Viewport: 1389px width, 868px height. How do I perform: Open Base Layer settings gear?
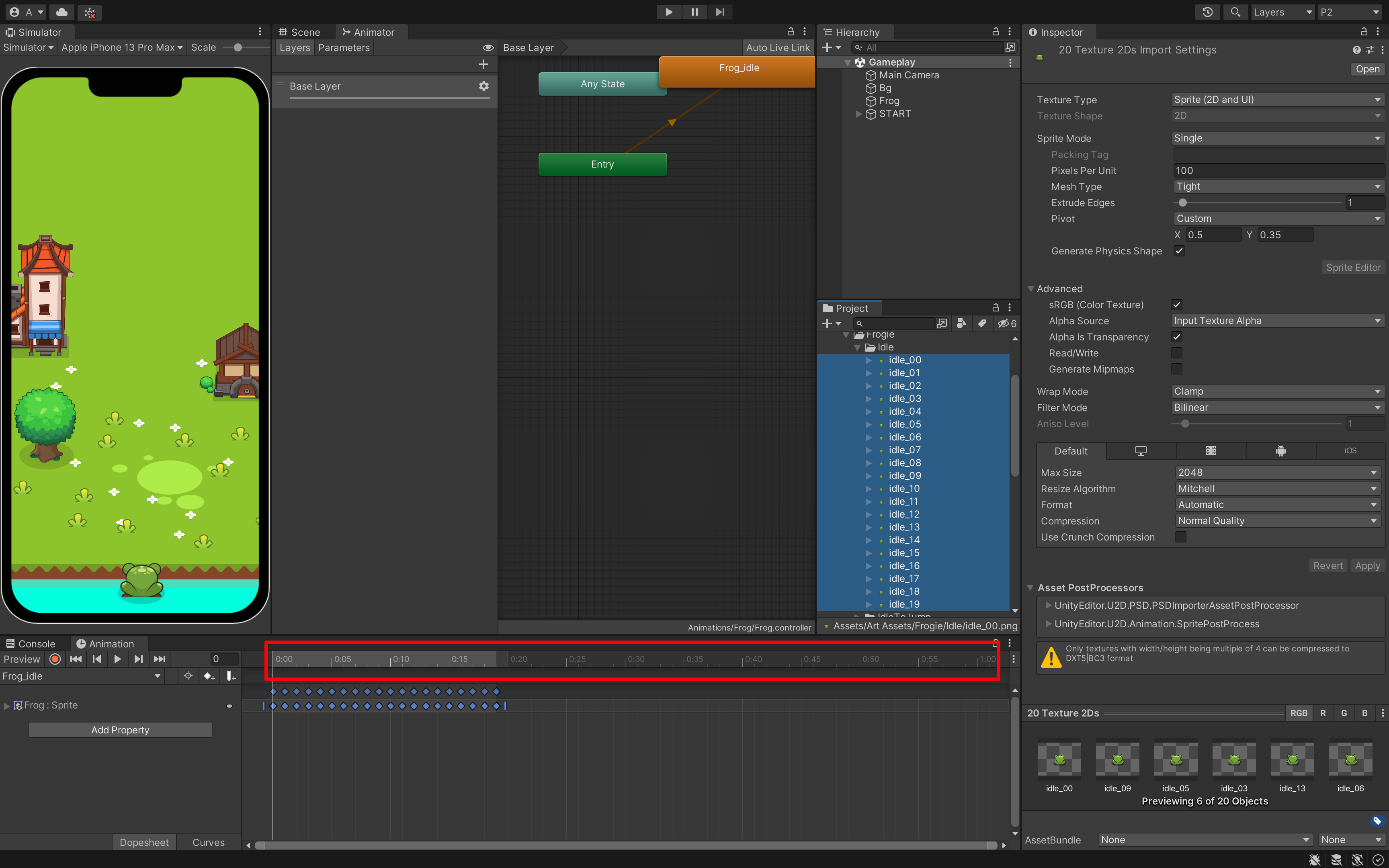(484, 86)
